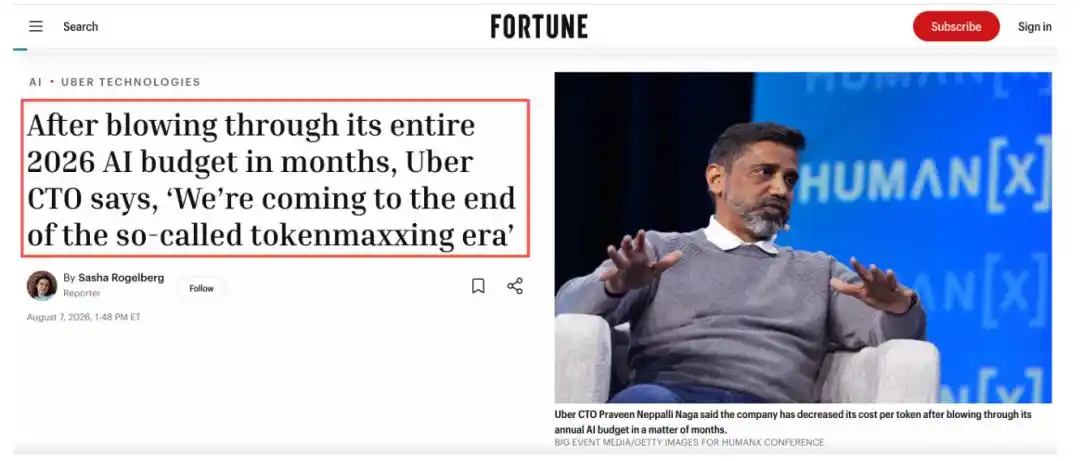1080x461 pixels.
Task: Go to the FORTUNE homepage logo
Action: 539,27
